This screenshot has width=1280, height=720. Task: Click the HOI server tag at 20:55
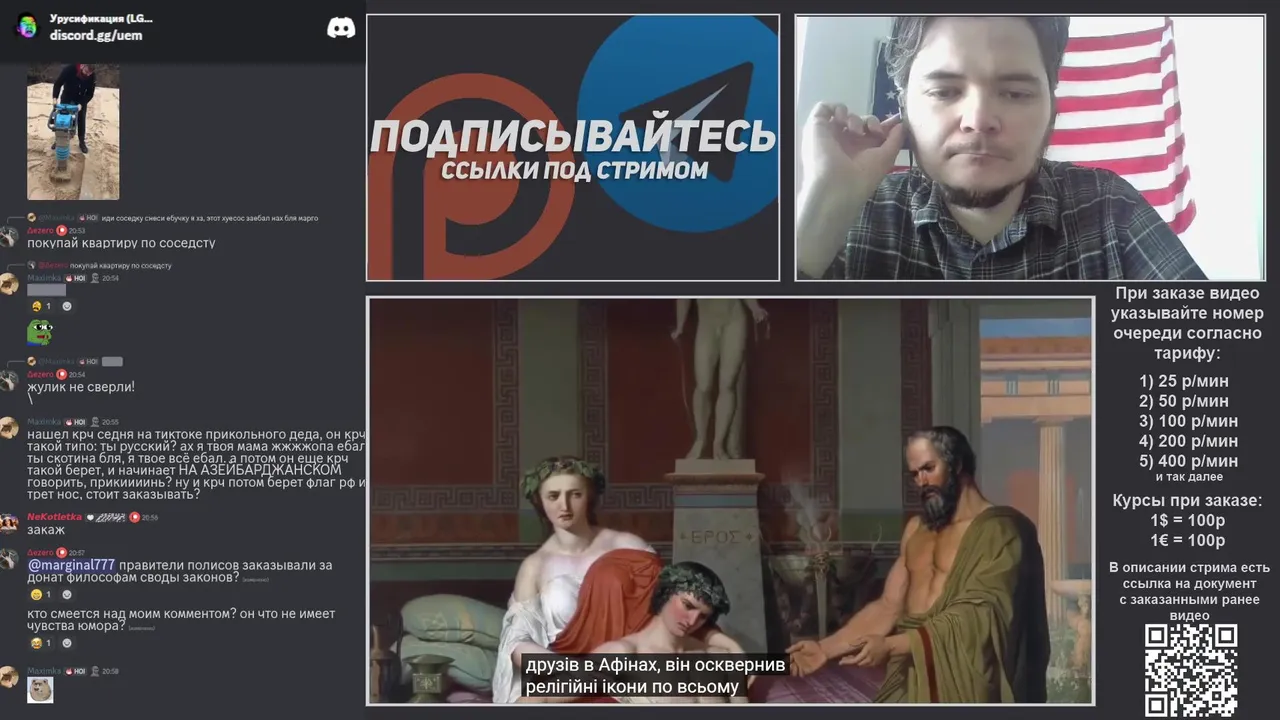[75, 422]
